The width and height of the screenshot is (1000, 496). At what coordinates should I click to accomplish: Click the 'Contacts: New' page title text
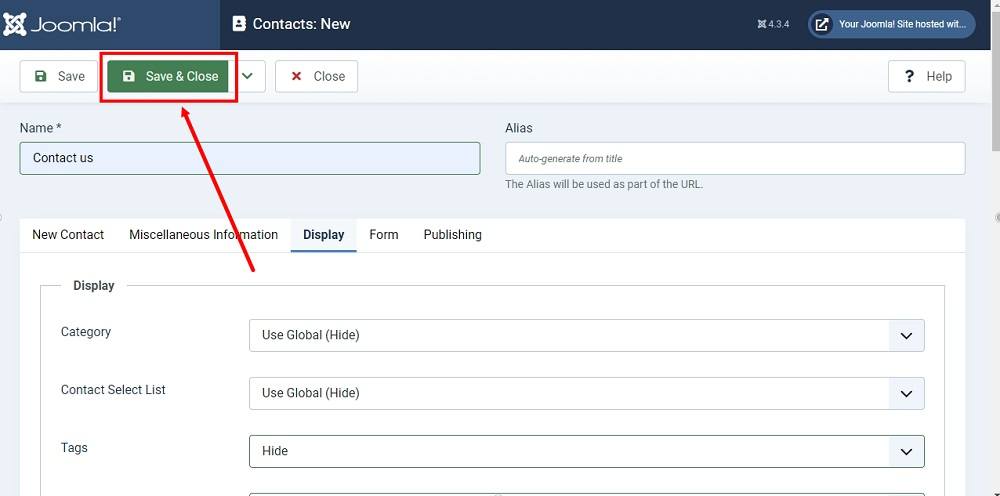point(302,24)
